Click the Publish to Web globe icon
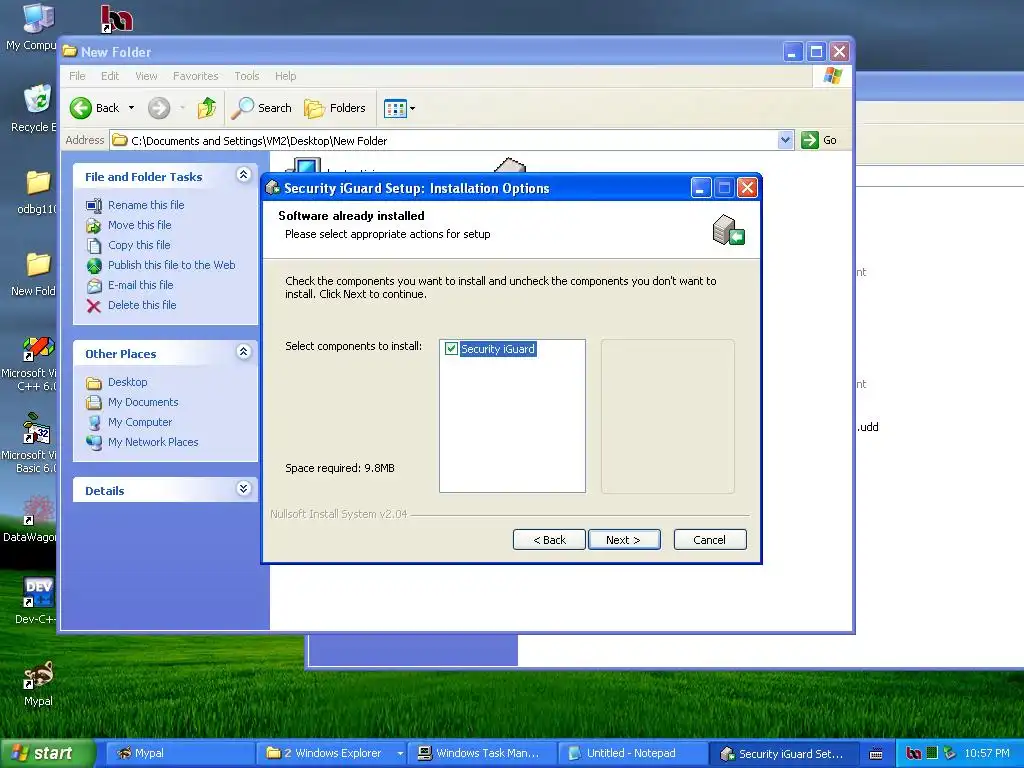The width and height of the screenshot is (1024, 768). coord(95,266)
